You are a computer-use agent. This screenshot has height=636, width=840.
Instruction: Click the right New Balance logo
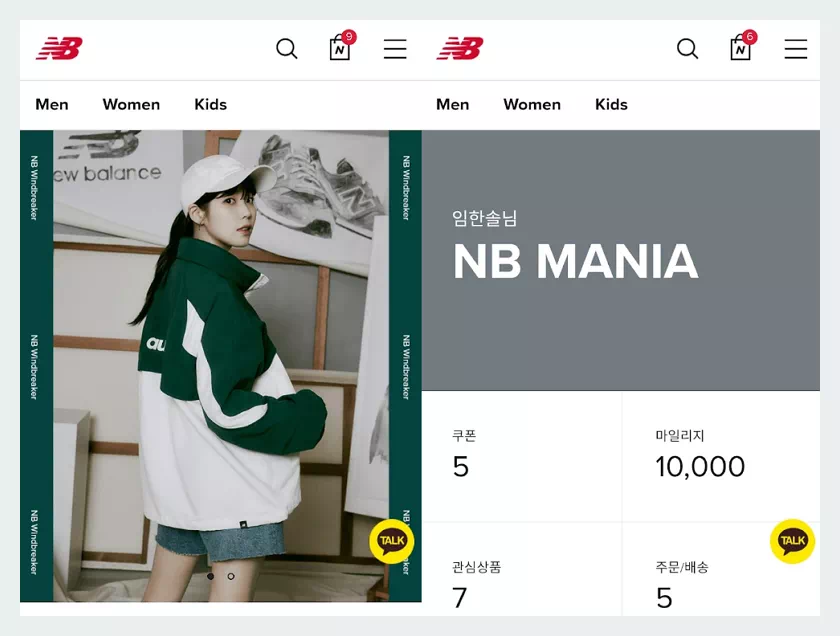point(460,47)
